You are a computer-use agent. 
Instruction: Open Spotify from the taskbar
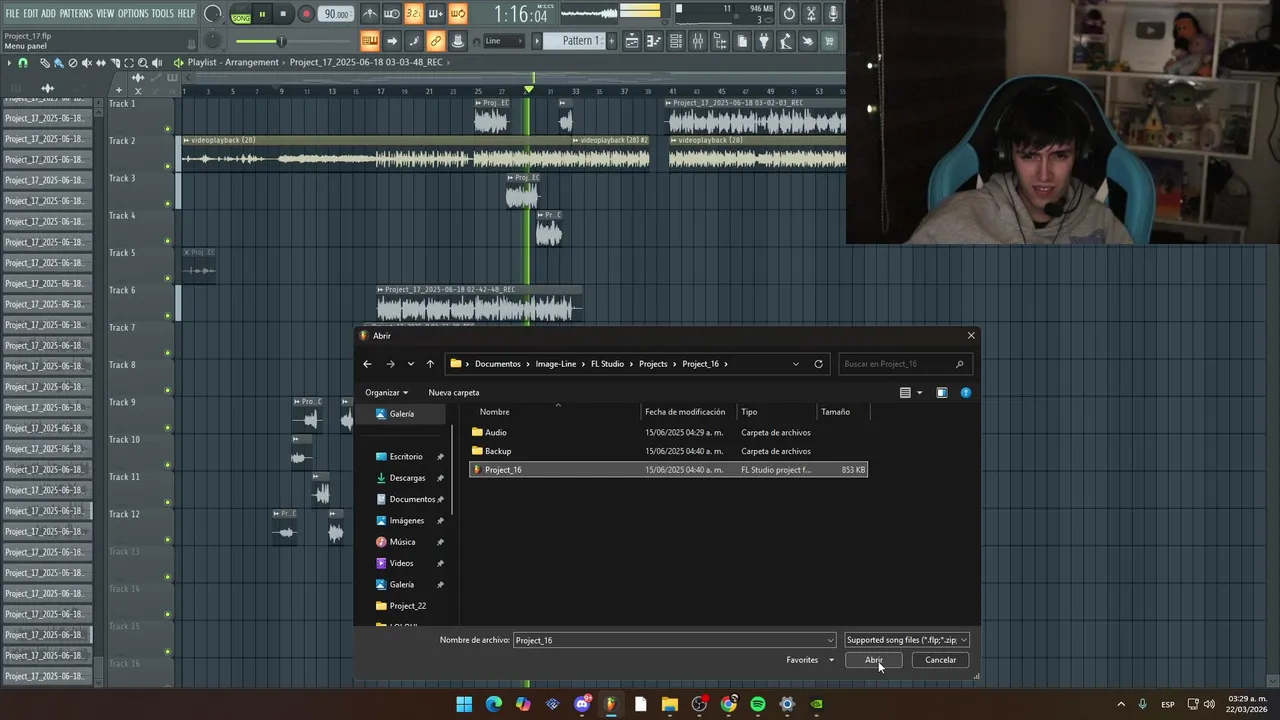[758, 704]
